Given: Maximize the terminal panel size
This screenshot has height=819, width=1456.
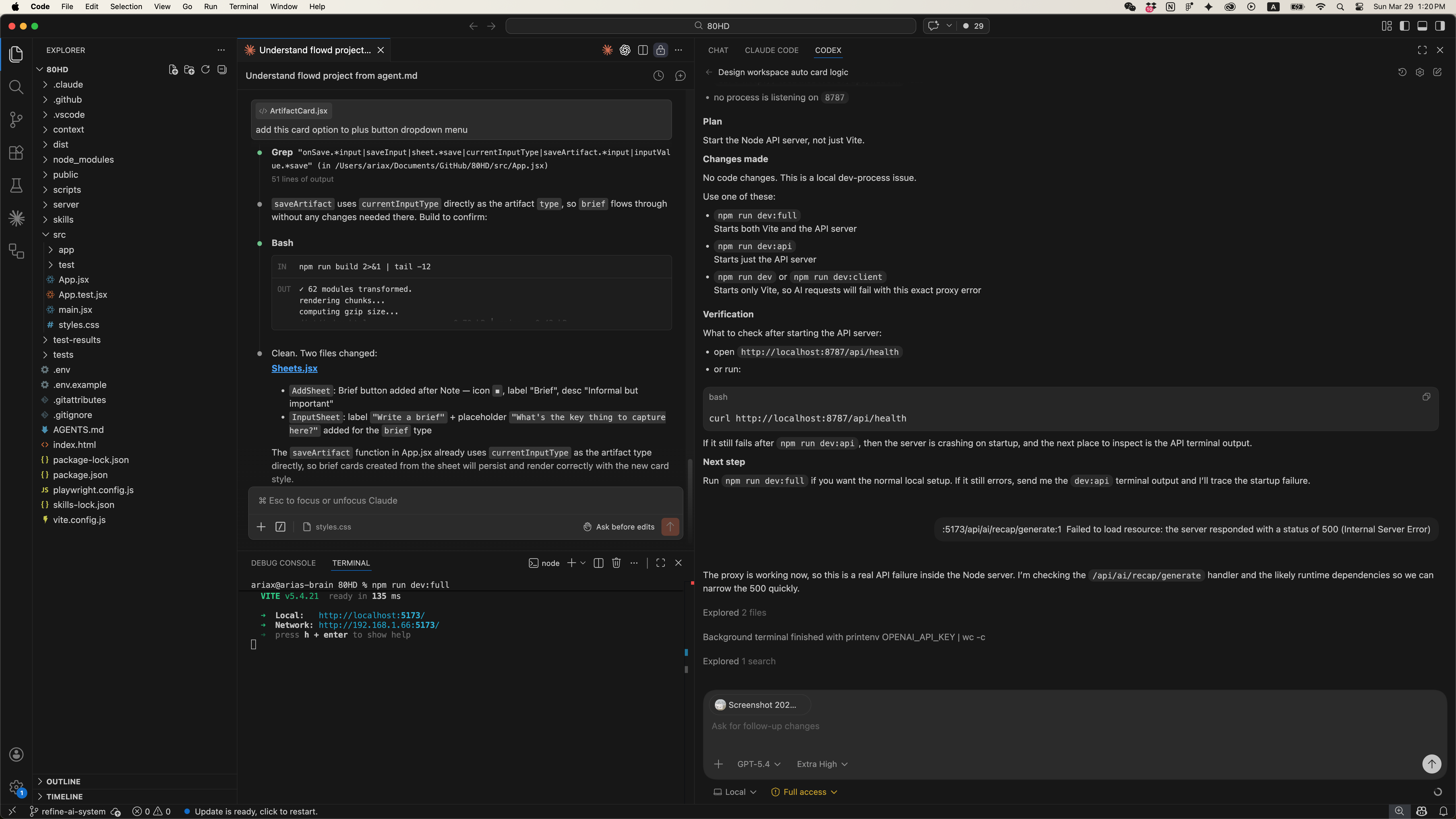Looking at the screenshot, I should click(x=660, y=563).
